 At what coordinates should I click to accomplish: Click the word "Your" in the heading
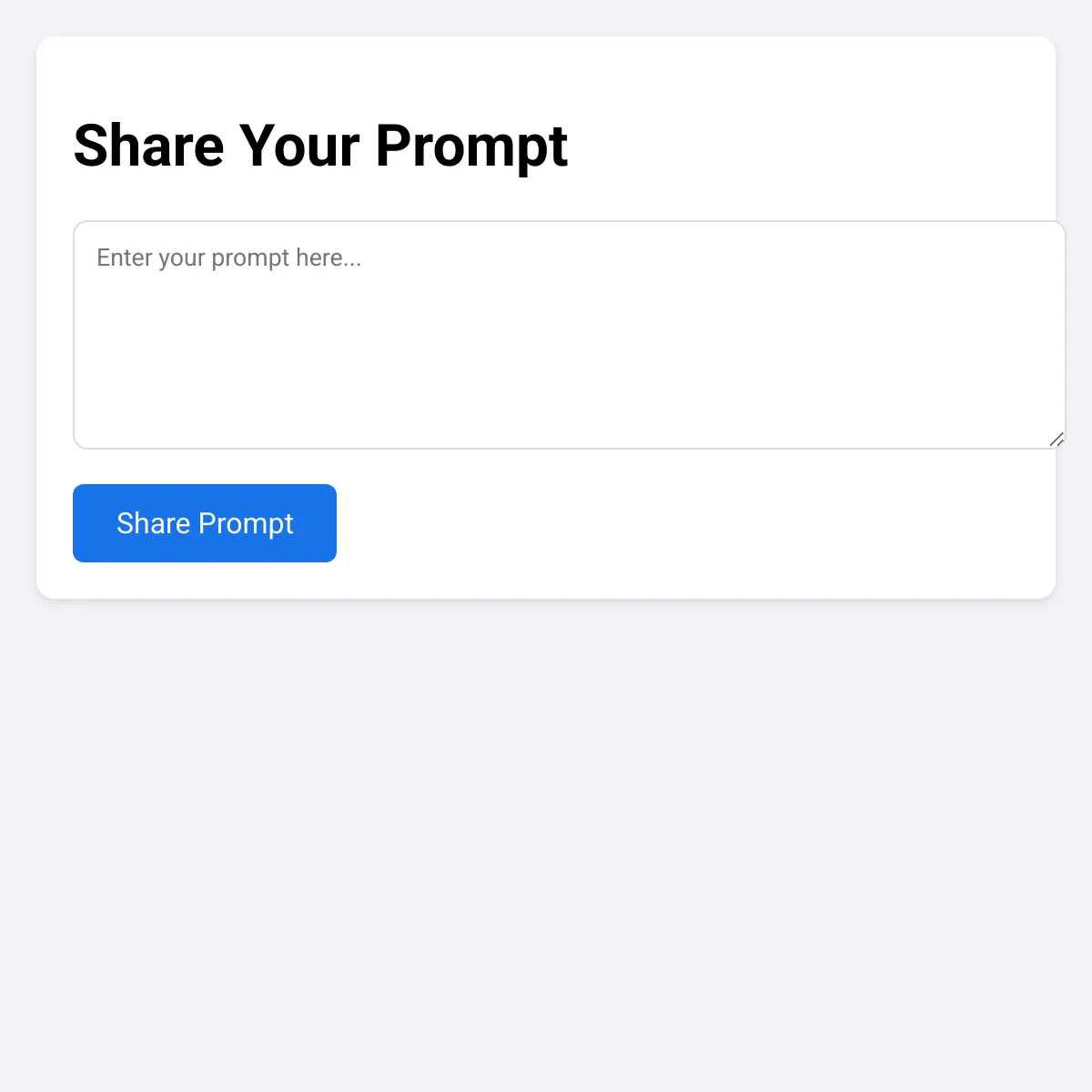pos(299,146)
